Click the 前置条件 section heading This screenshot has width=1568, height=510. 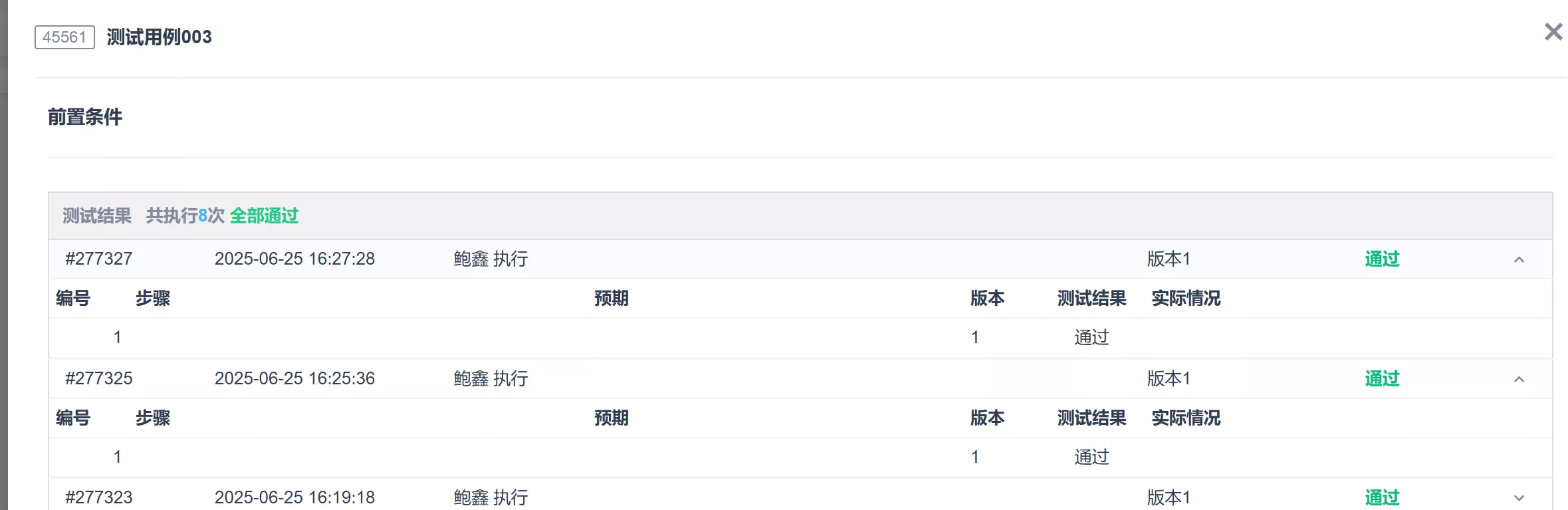pyautogui.click(x=85, y=117)
